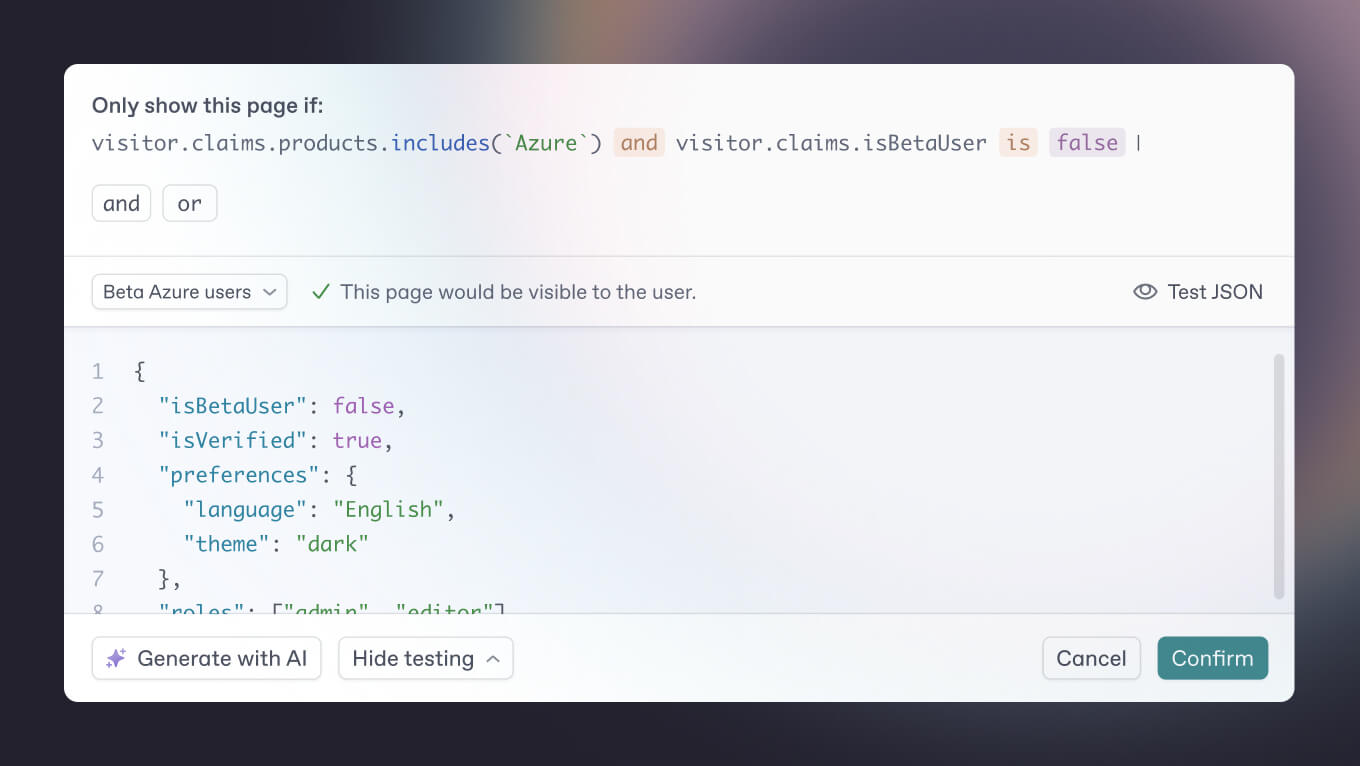Click line number 7 in editor gutter
Screen dimensions: 1360x766
[x=98, y=579]
